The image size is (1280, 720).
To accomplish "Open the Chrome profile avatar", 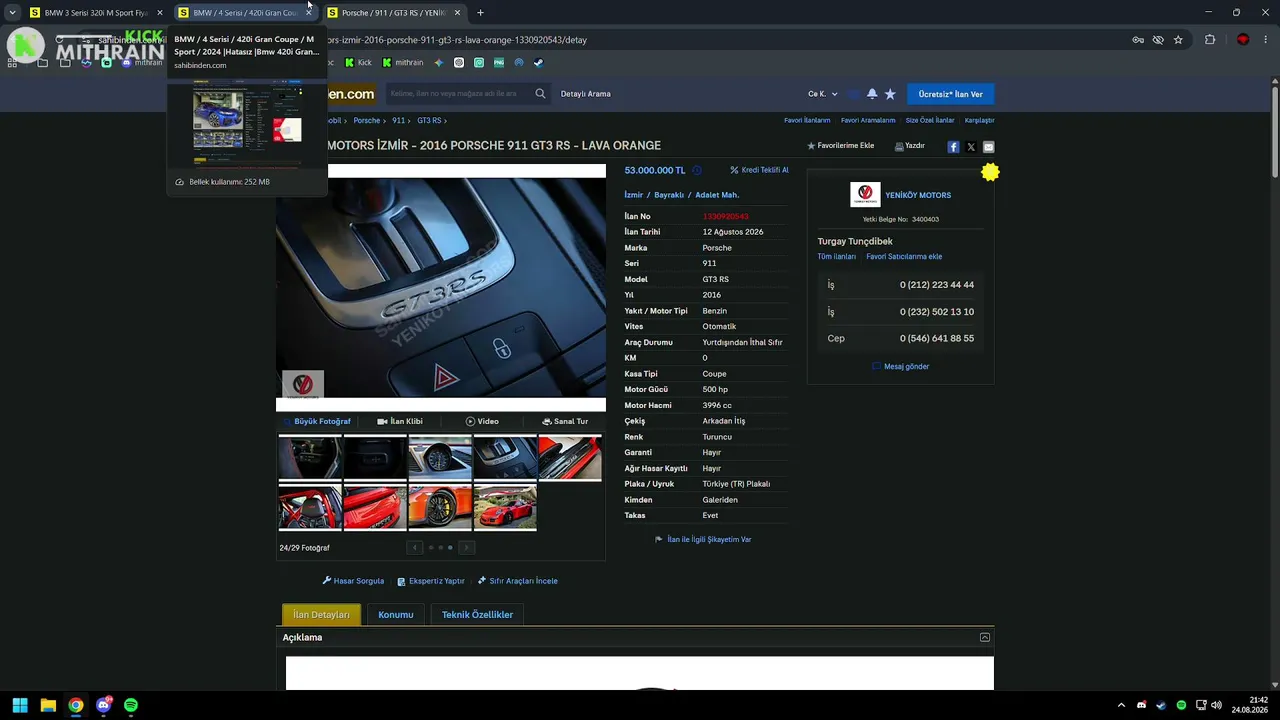I will click(1243, 40).
